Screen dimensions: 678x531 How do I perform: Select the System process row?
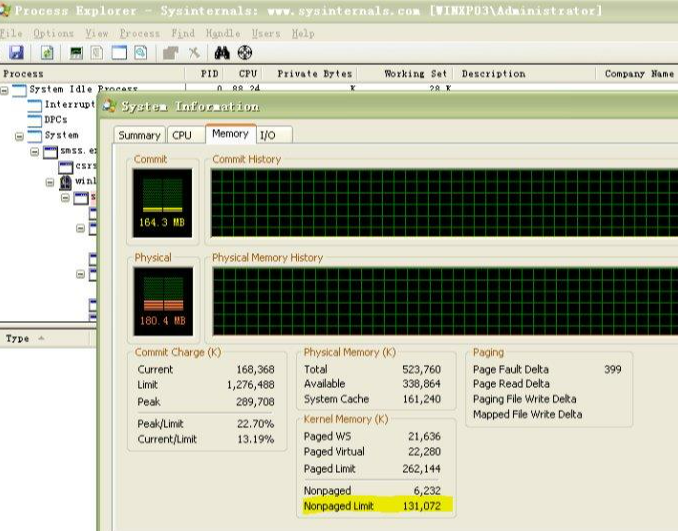click(x=61, y=135)
